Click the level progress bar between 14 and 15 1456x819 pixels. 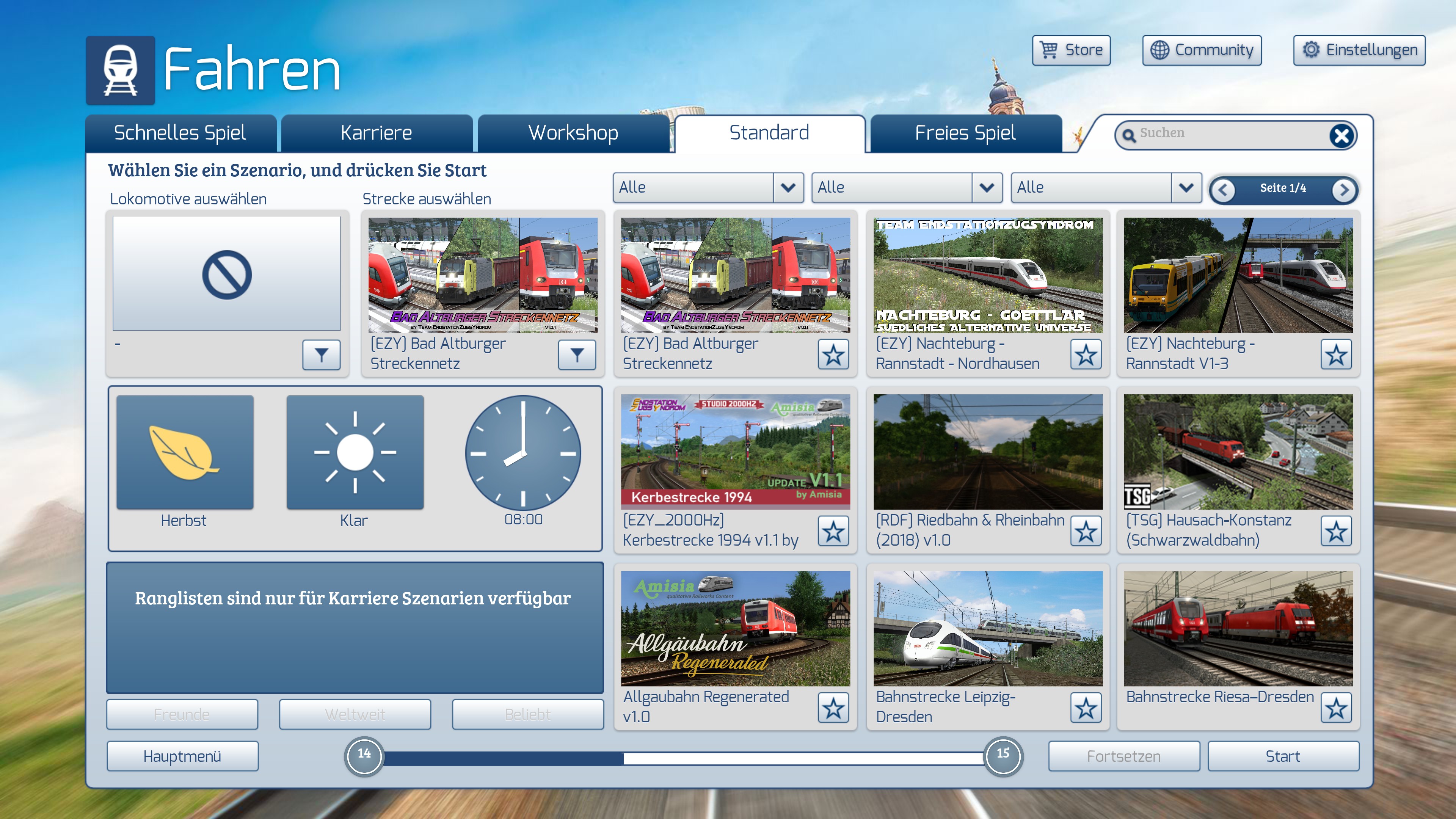pos(683,758)
